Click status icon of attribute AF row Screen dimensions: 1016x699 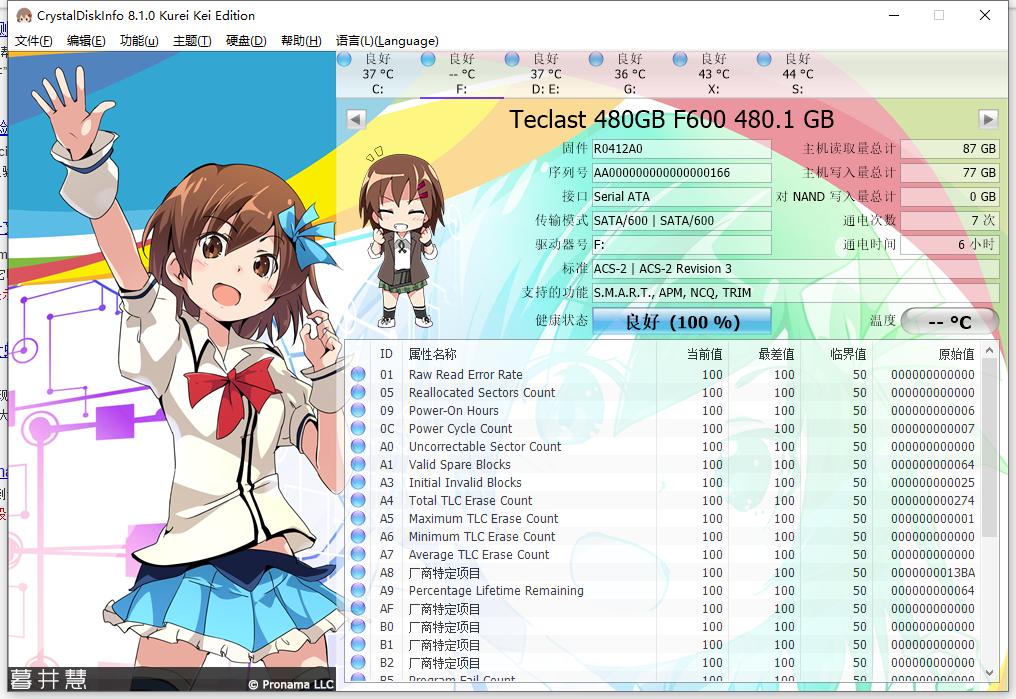[358, 608]
